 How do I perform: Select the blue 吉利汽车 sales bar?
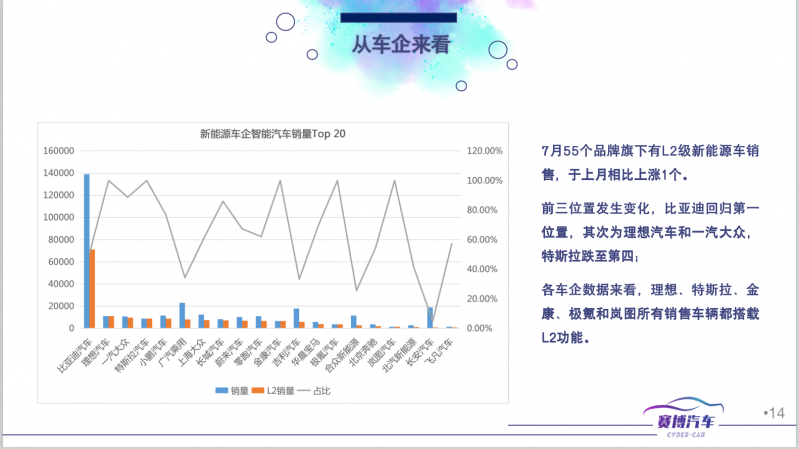coord(297,318)
